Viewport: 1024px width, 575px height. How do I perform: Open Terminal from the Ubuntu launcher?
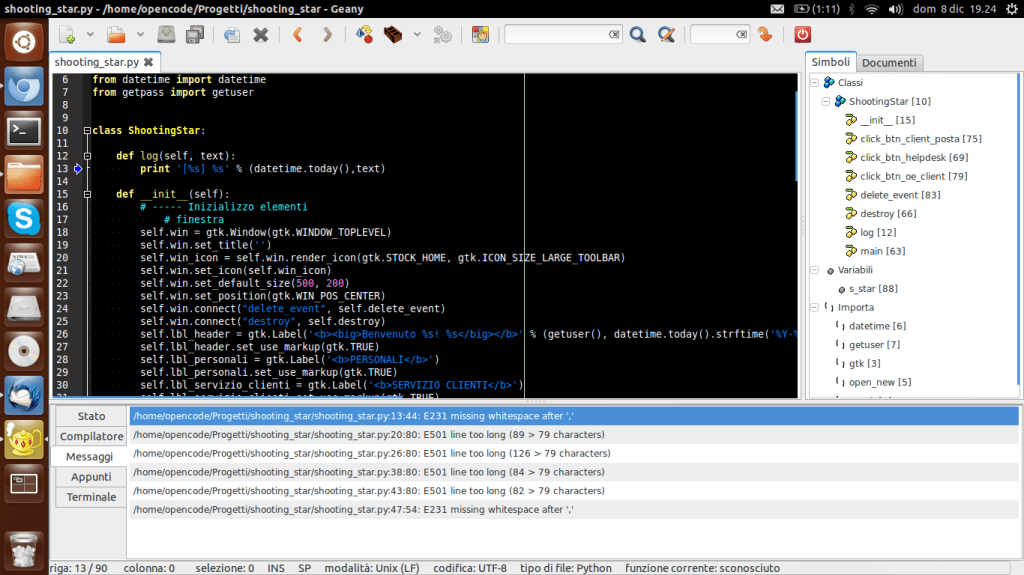[x=24, y=131]
